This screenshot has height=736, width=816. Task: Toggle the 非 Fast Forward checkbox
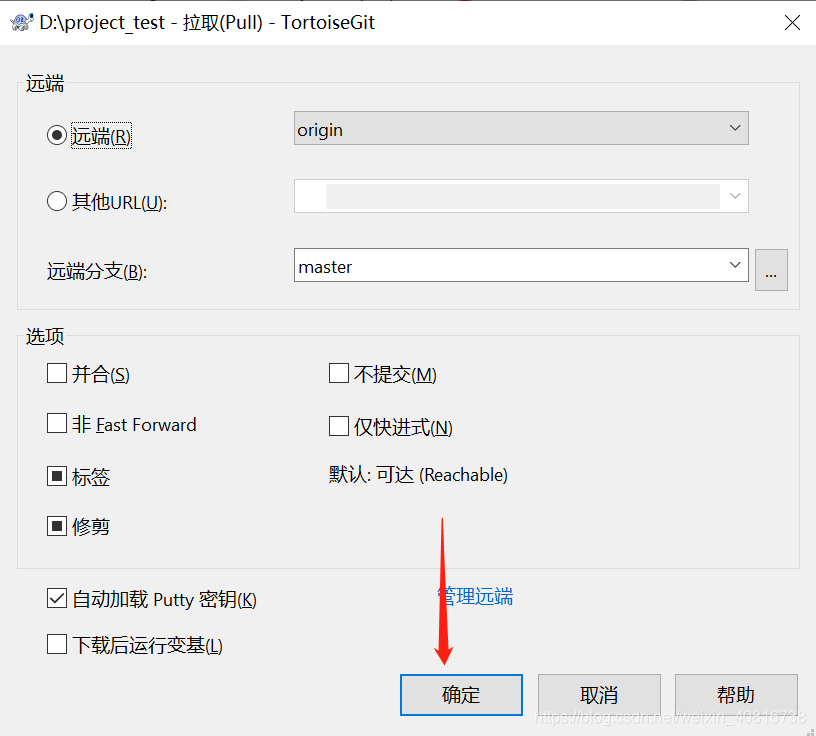tap(57, 423)
